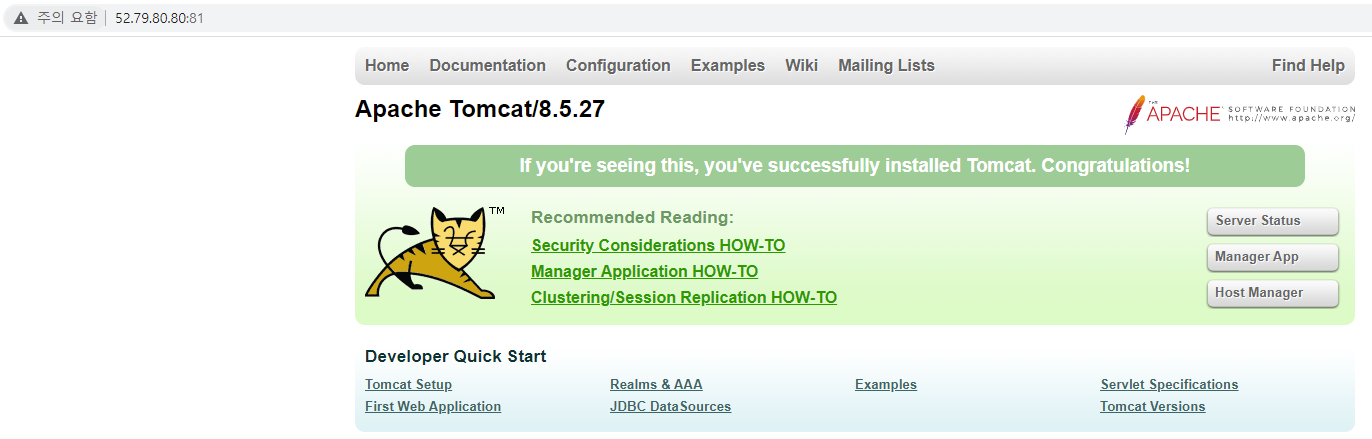1372x439 pixels.
Task: Click the Recommended Reading heading
Action: pyautogui.click(x=632, y=218)
